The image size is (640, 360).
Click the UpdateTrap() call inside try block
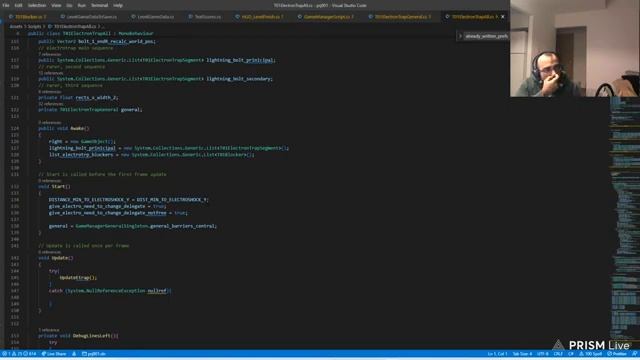coord(77,278)
